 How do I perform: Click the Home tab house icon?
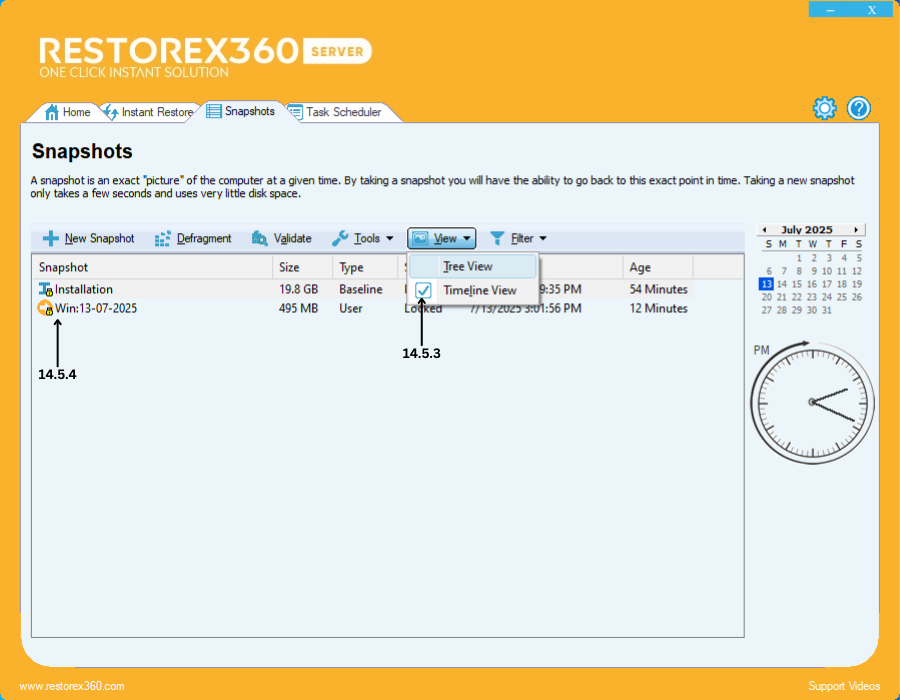click(x=52, y=112)
